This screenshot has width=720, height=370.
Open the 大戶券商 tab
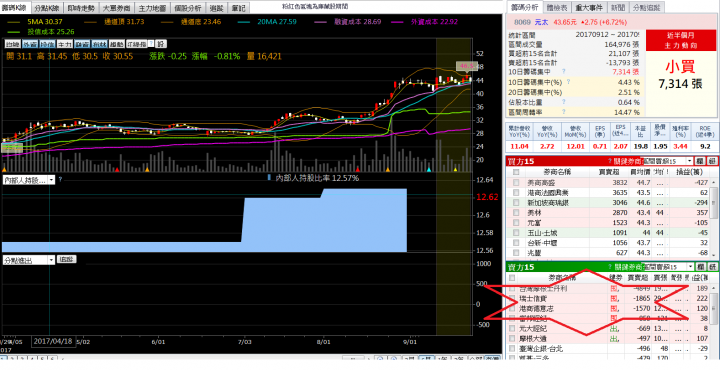(118, 8)
